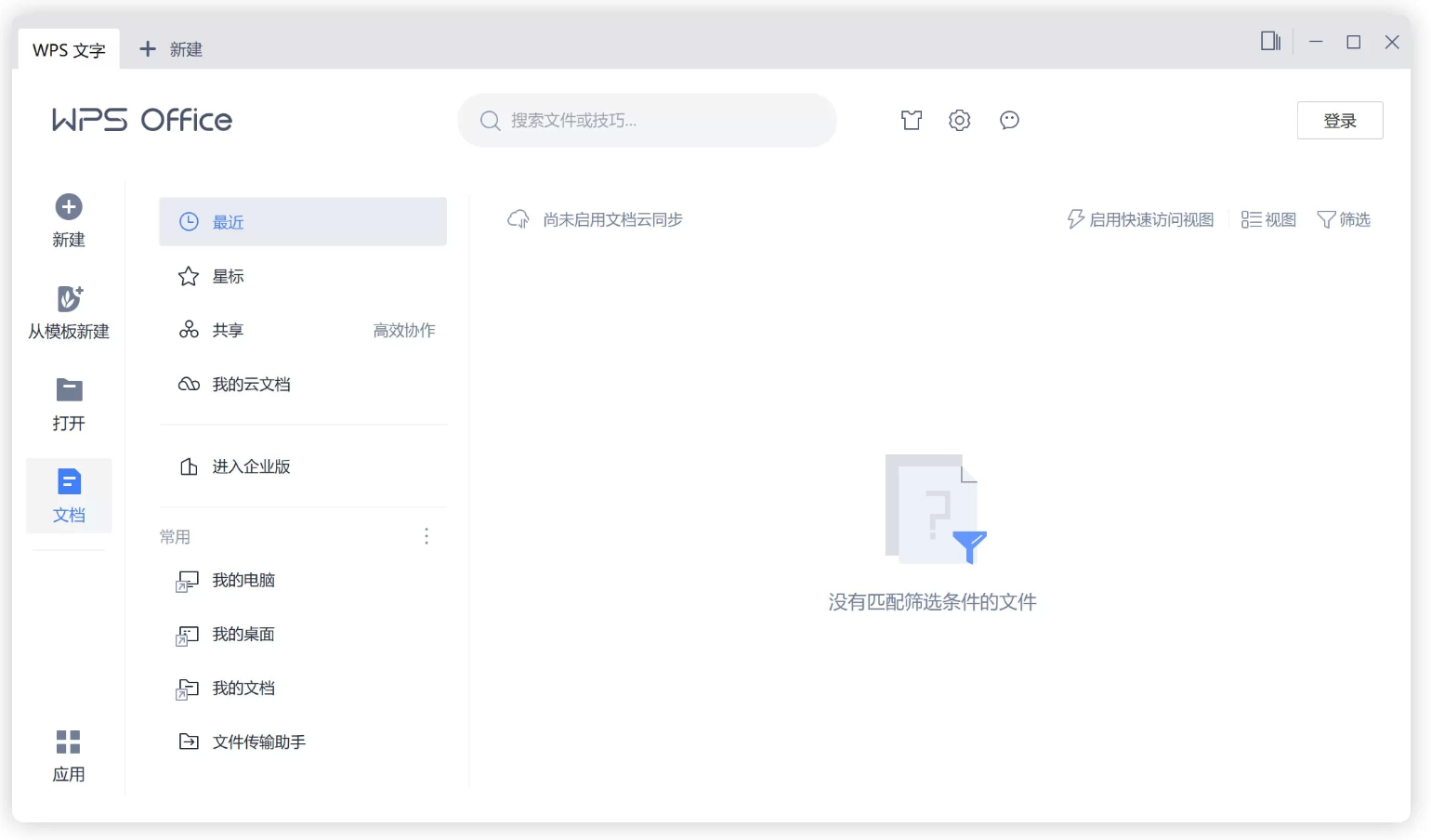Click the New (新建) plus icon in sidebar
The height and width of the screenshot is (840, 1431).
[x=69, y=206]
